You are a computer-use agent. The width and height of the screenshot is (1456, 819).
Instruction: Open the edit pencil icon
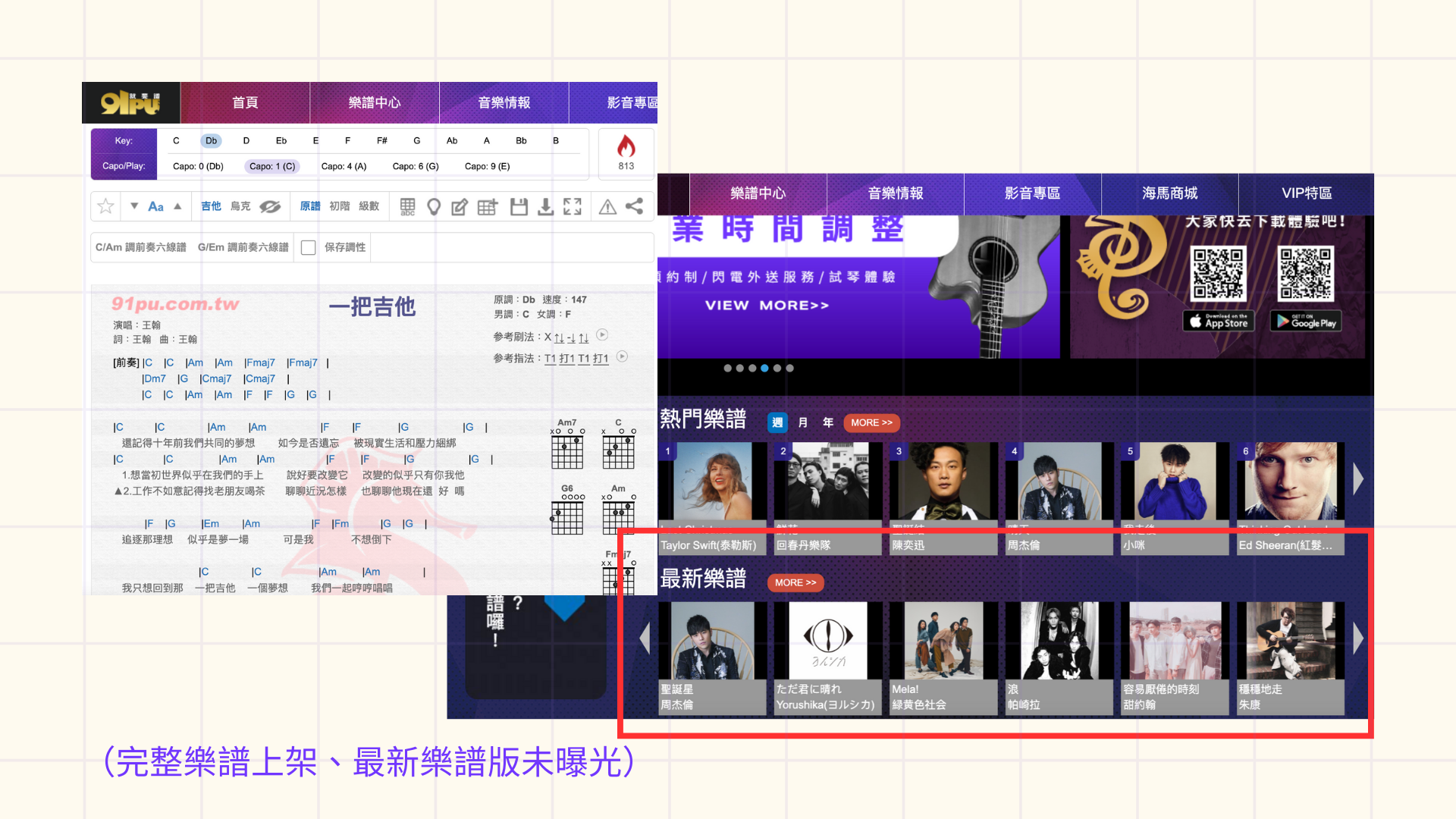click(x=460, y=206)
